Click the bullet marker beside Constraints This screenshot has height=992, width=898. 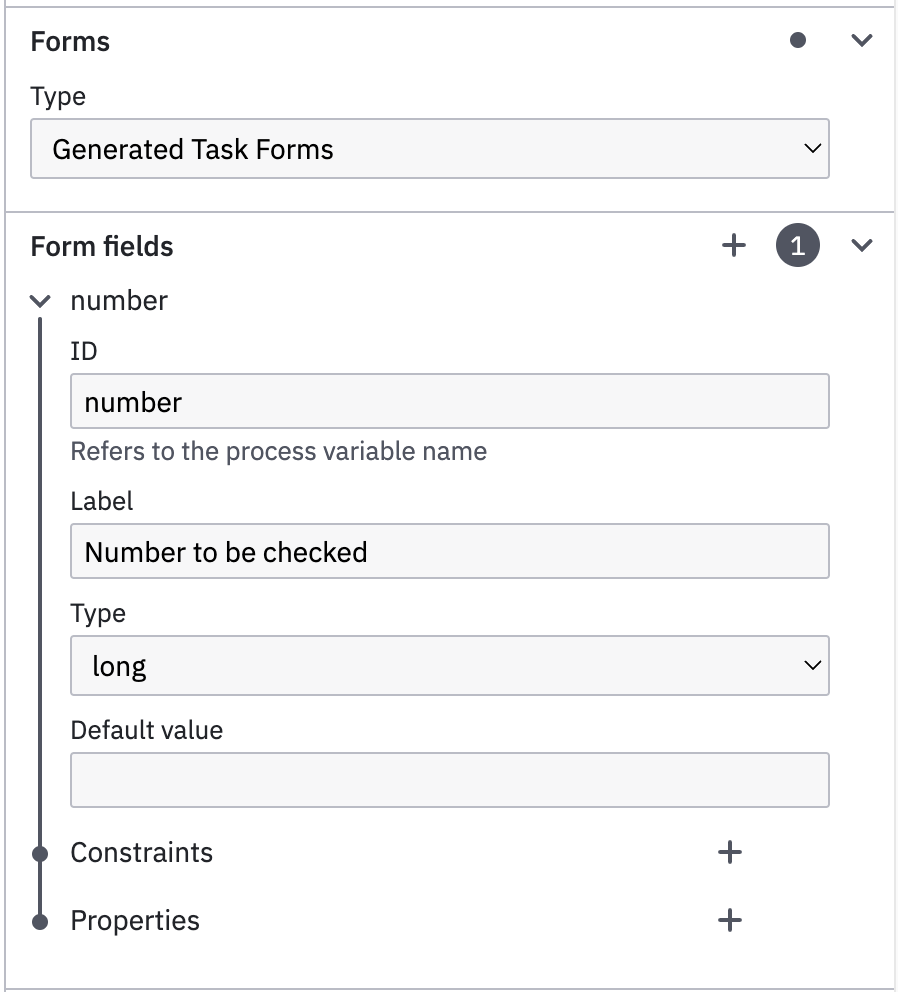[x=40, y=854]
